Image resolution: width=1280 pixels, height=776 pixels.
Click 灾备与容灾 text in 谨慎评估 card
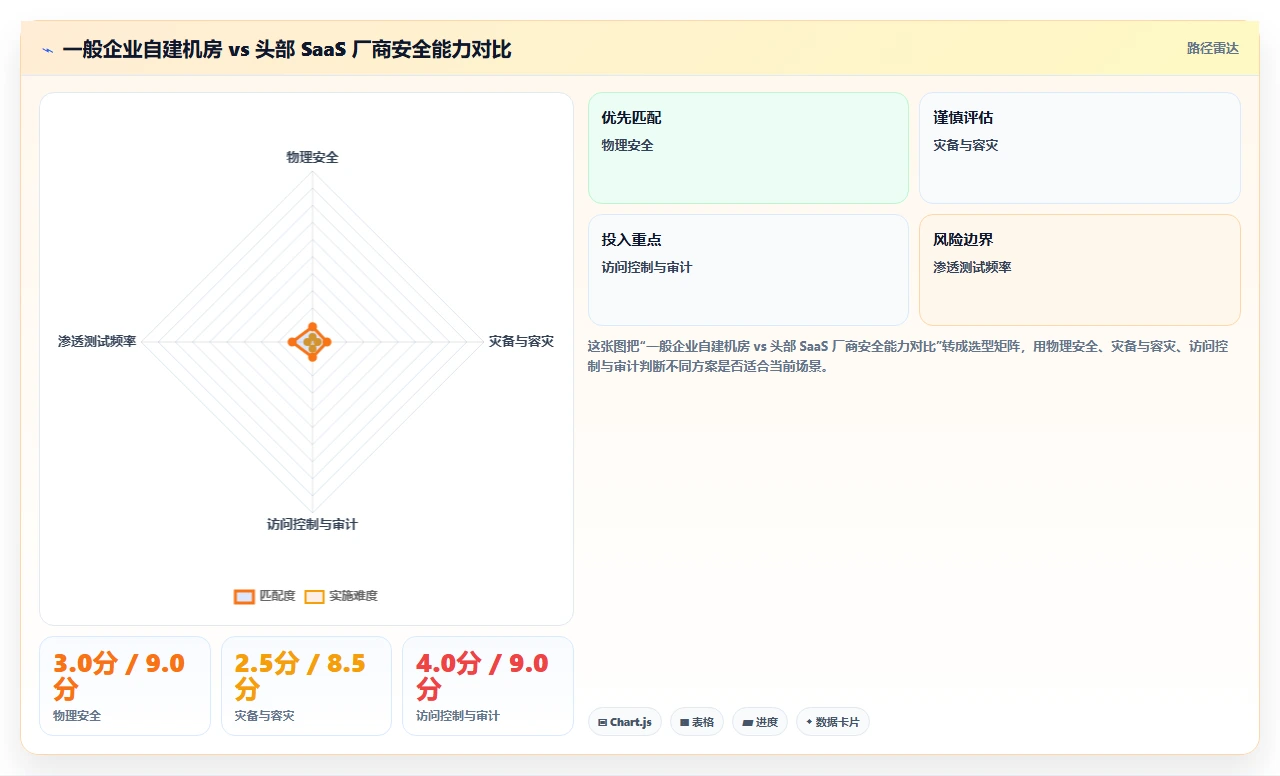pos(965,145)
